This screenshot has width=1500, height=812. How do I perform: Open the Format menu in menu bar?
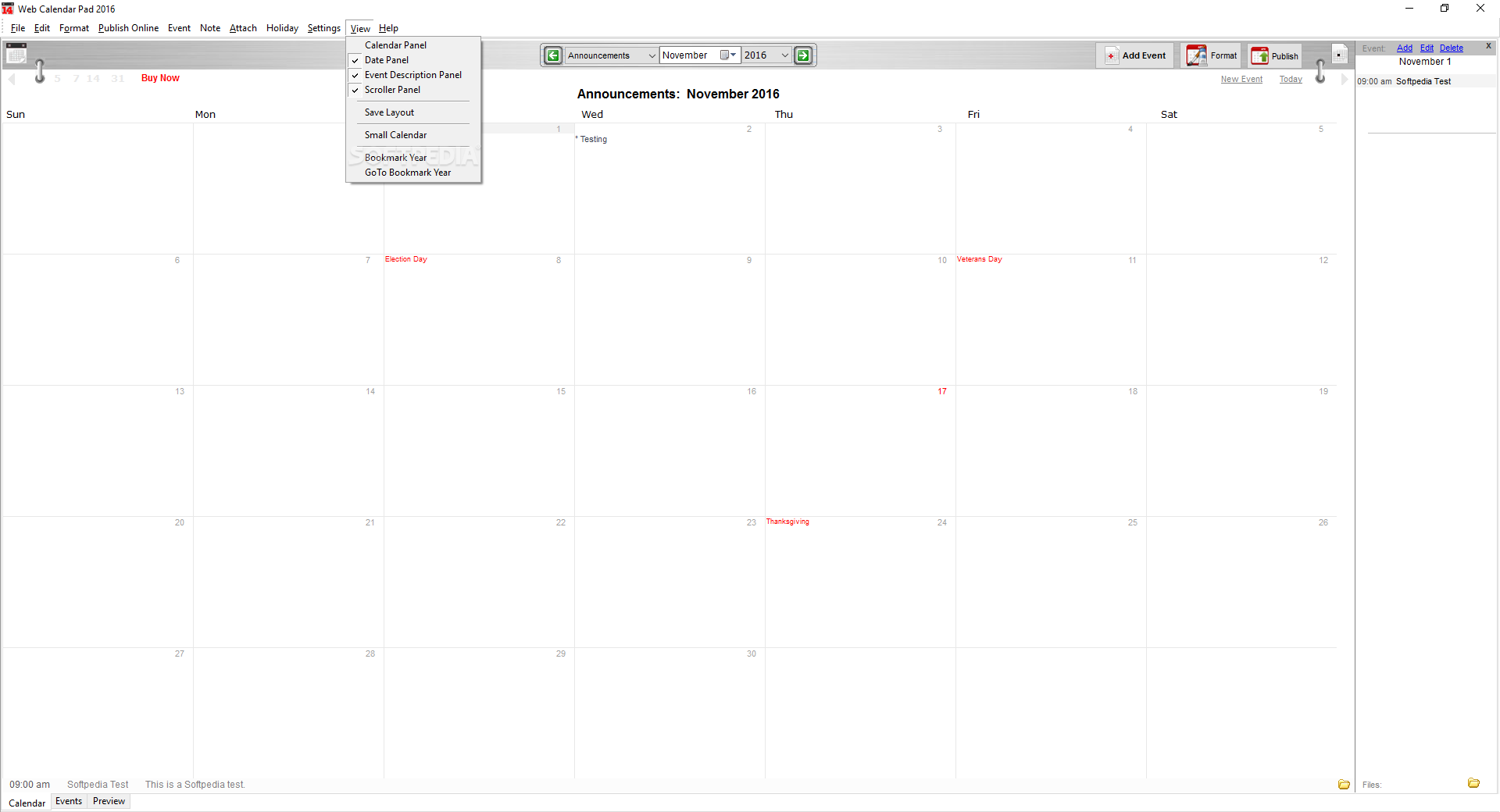tap(74, 28)
